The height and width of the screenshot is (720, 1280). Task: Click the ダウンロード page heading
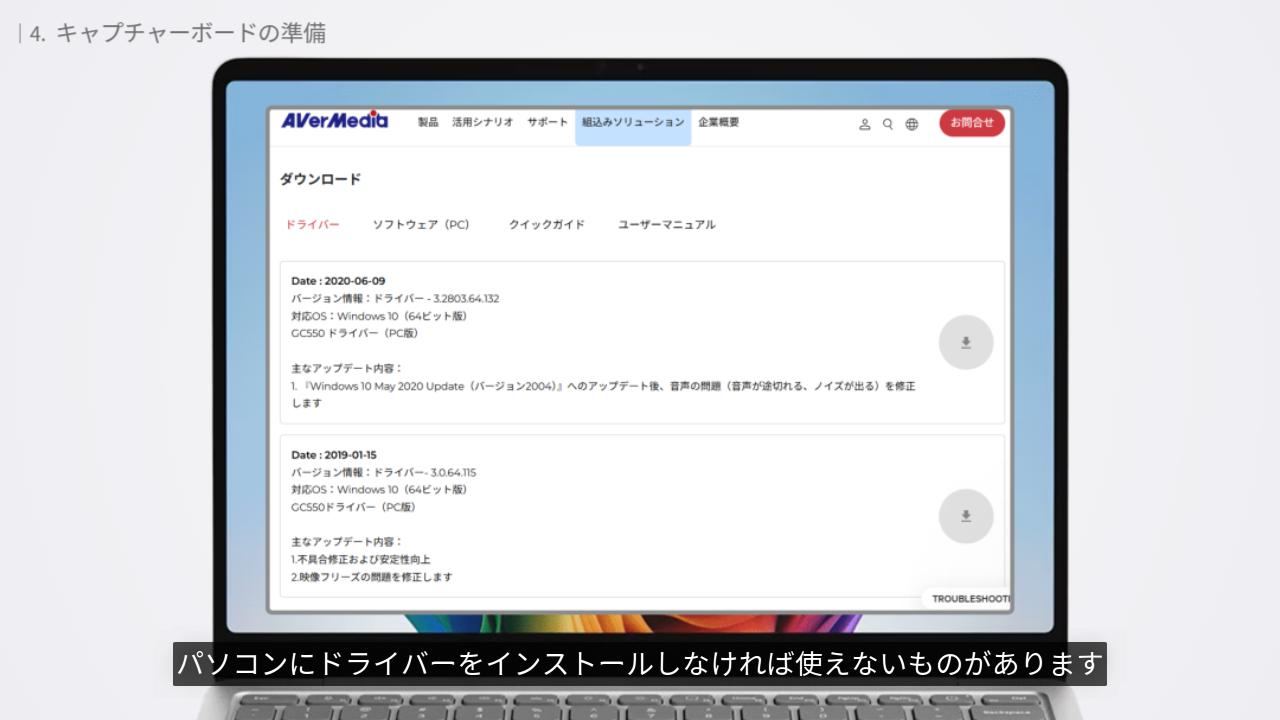320,179
